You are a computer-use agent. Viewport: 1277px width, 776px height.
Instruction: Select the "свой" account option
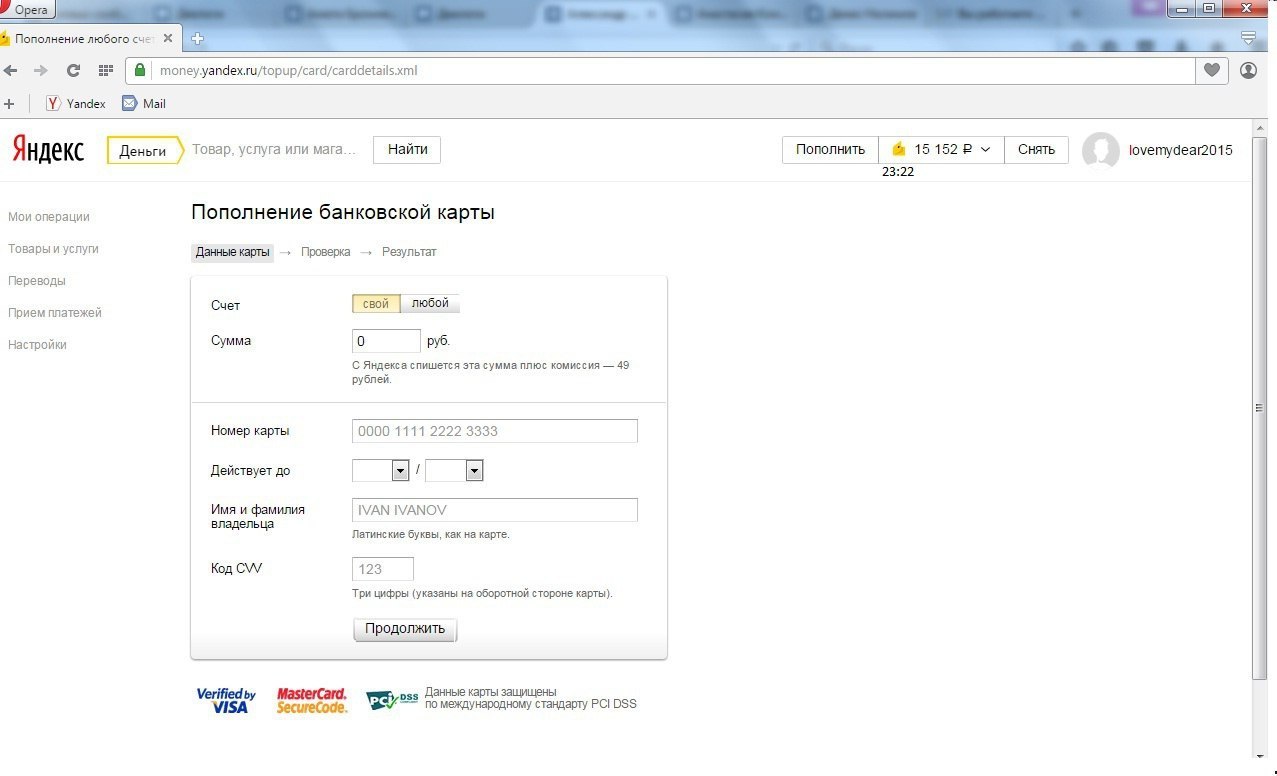[376, 304]
